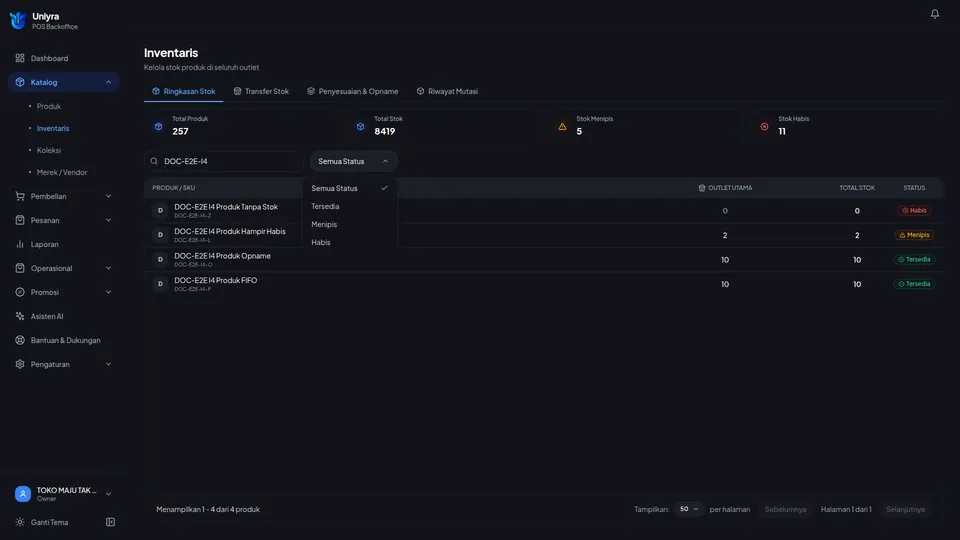
Task: Click the Uniyra logo icon
Action: (x=18, y=20)
